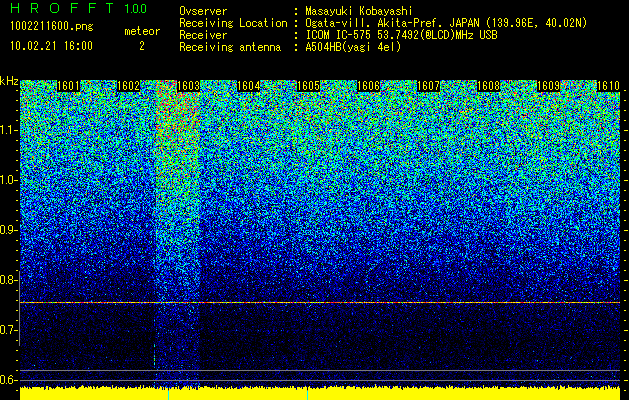Click the orange carrier line across the spectrogram
This screenshot has height=400, width=629.
[320, 302]
